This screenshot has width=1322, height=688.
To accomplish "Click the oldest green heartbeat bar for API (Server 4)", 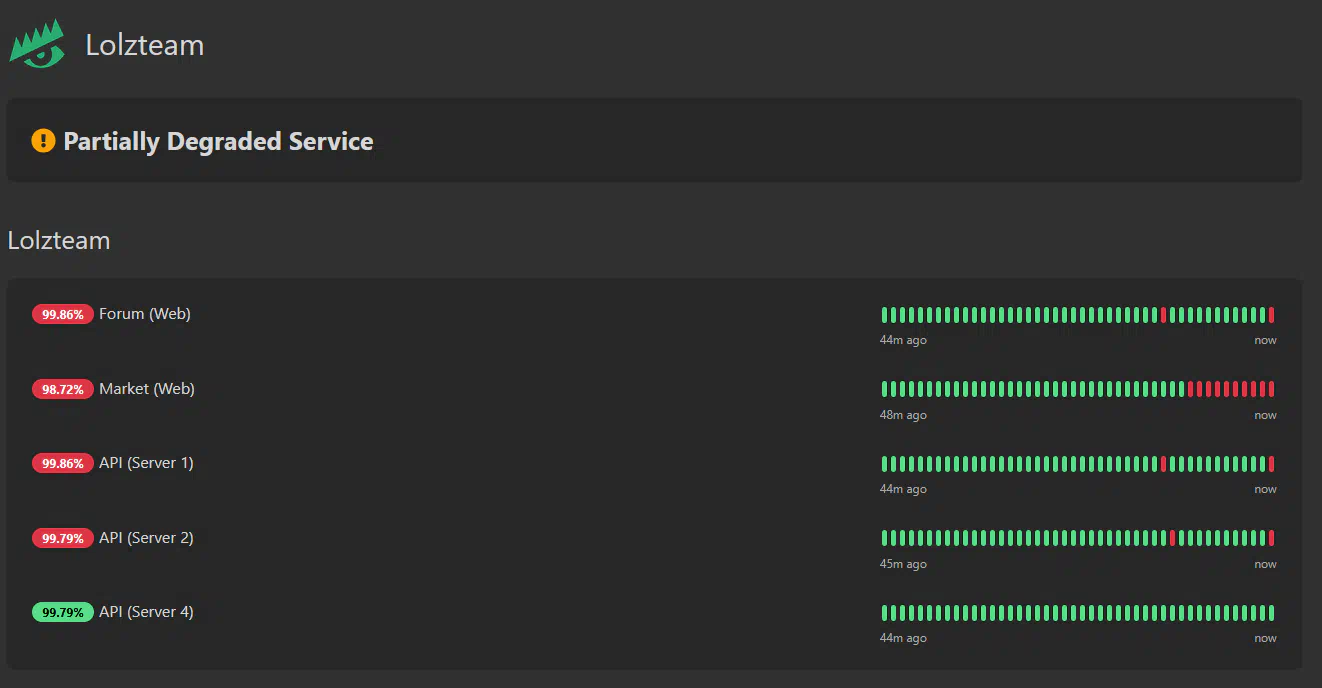I will tap(884, 613).
